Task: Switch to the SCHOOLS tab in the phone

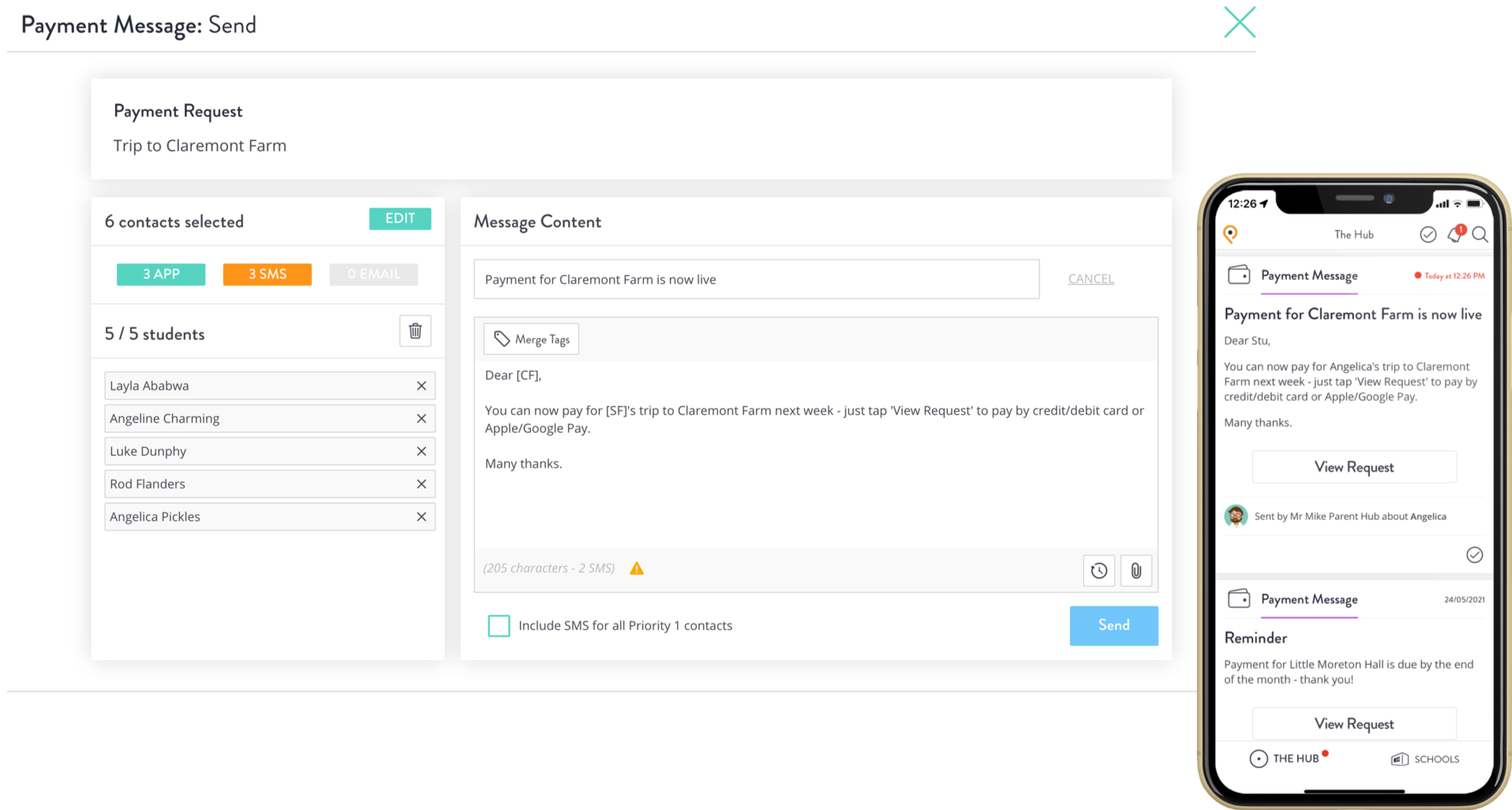Action: pos(1424,759)
